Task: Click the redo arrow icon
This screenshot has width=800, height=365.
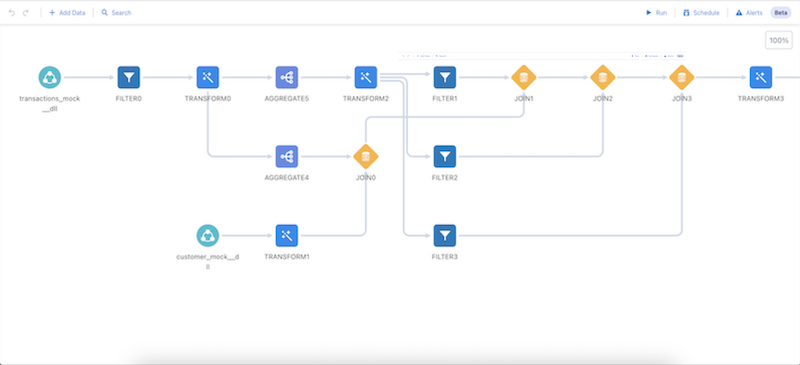Action: pyautogui.click(x=26, y=13)
